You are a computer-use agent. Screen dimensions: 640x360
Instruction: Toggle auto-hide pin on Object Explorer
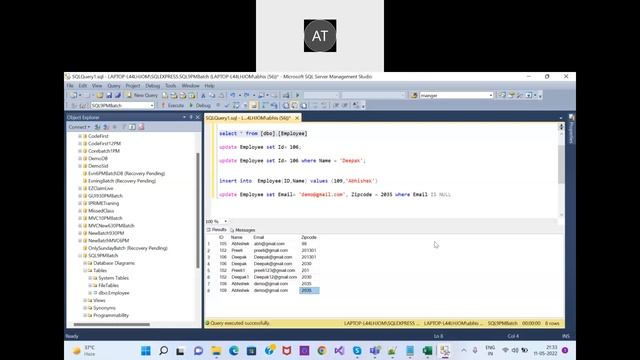(x=191, y=117)
